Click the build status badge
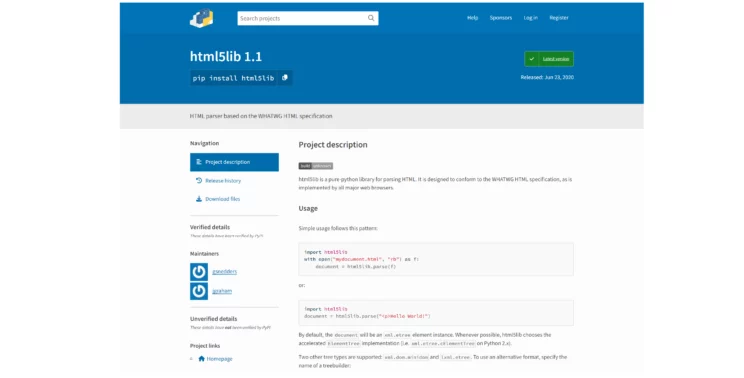The image size is (744, 378). coord(316,166)
